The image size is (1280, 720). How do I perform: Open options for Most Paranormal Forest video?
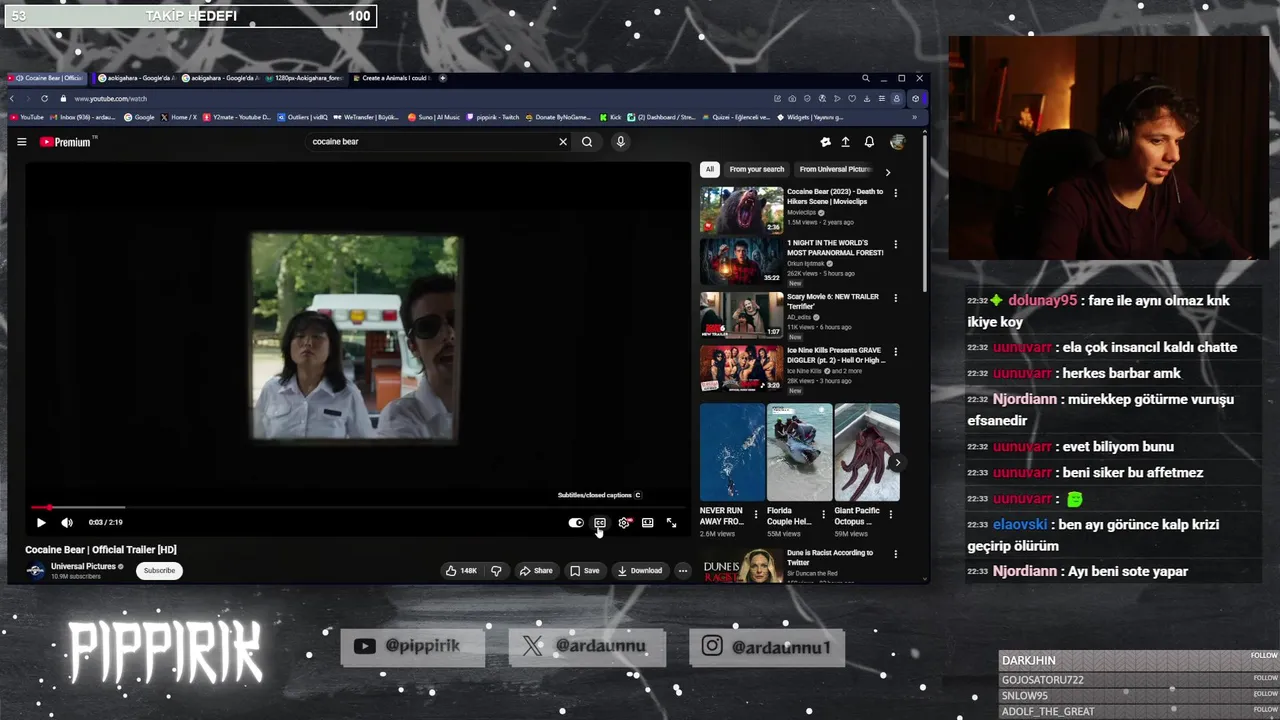[x=895, y=244]
